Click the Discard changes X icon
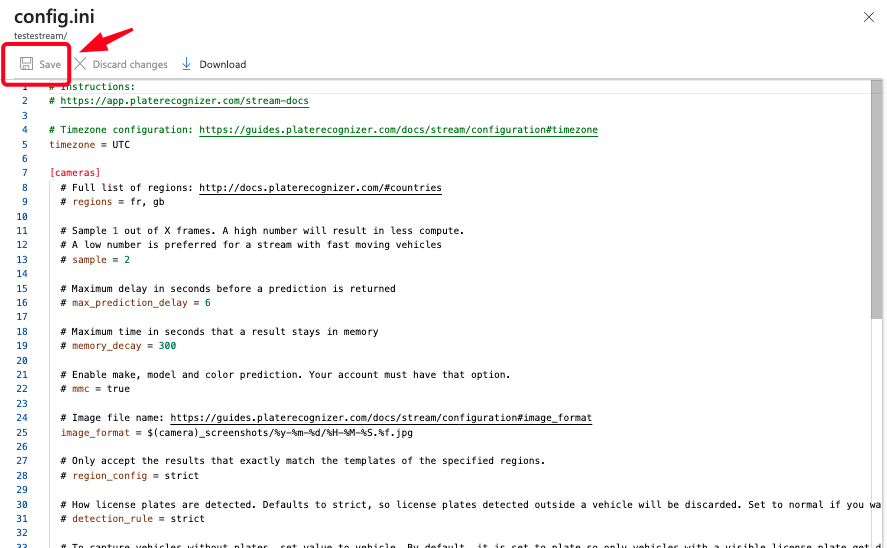 click(80, 64)
